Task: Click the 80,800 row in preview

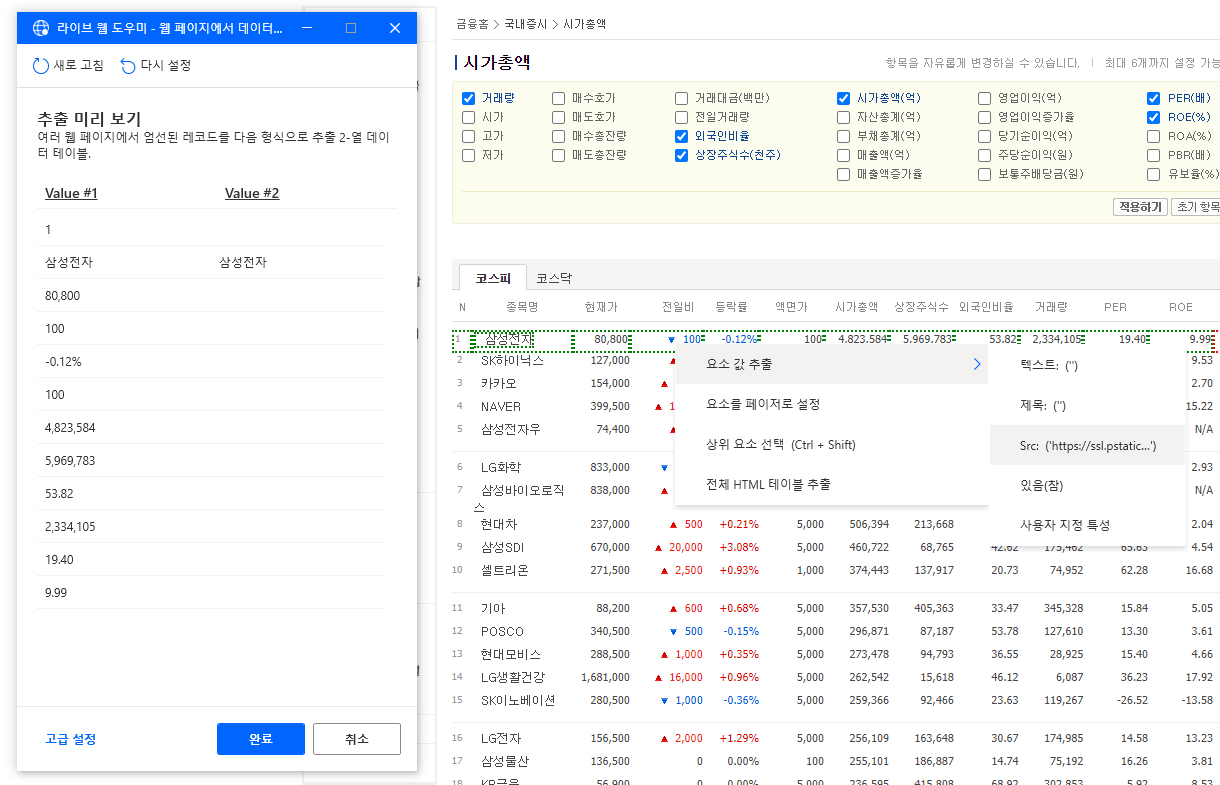Action: click(210, 296)
